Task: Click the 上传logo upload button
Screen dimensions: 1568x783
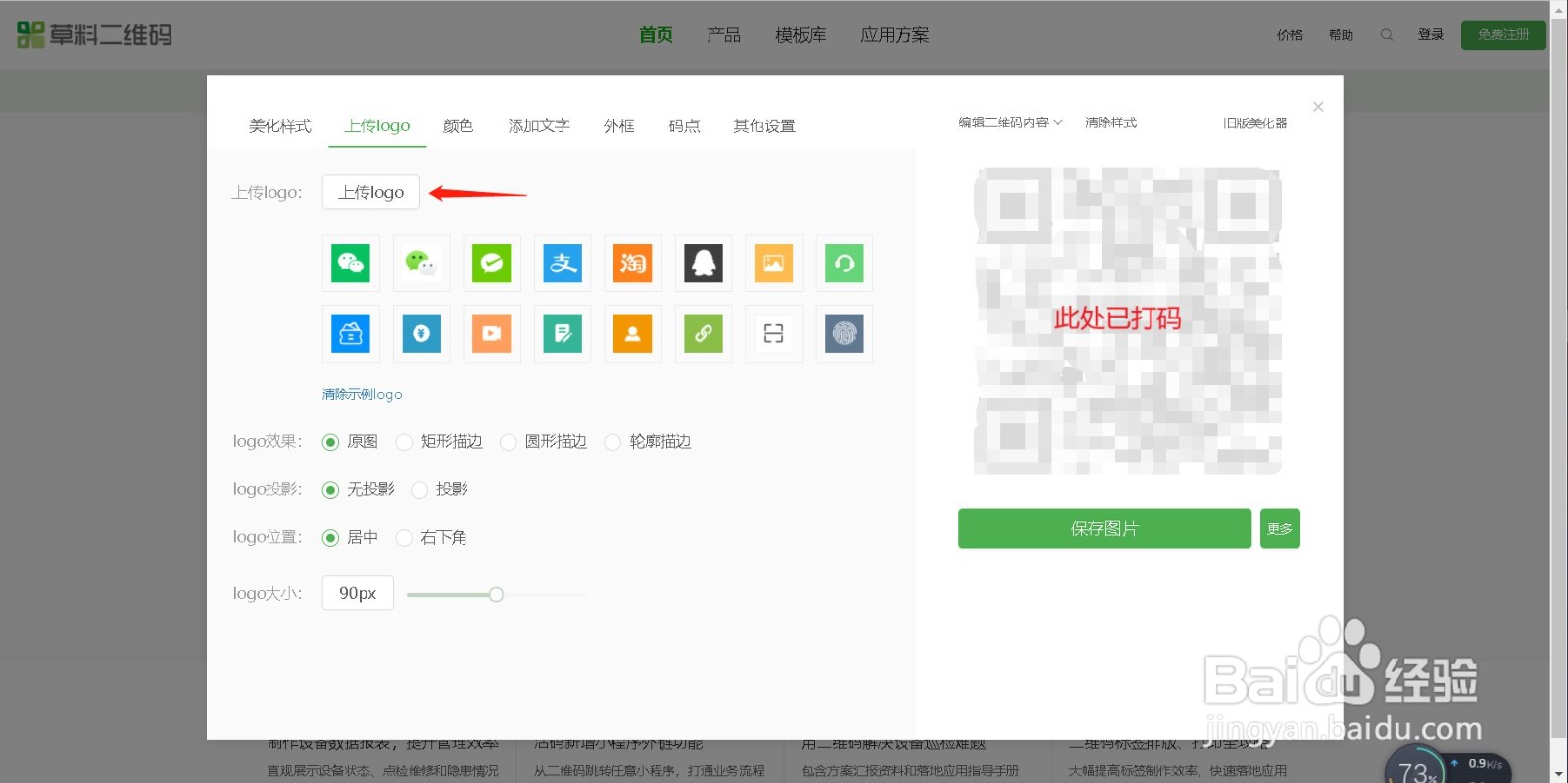Action: [370, 192]
